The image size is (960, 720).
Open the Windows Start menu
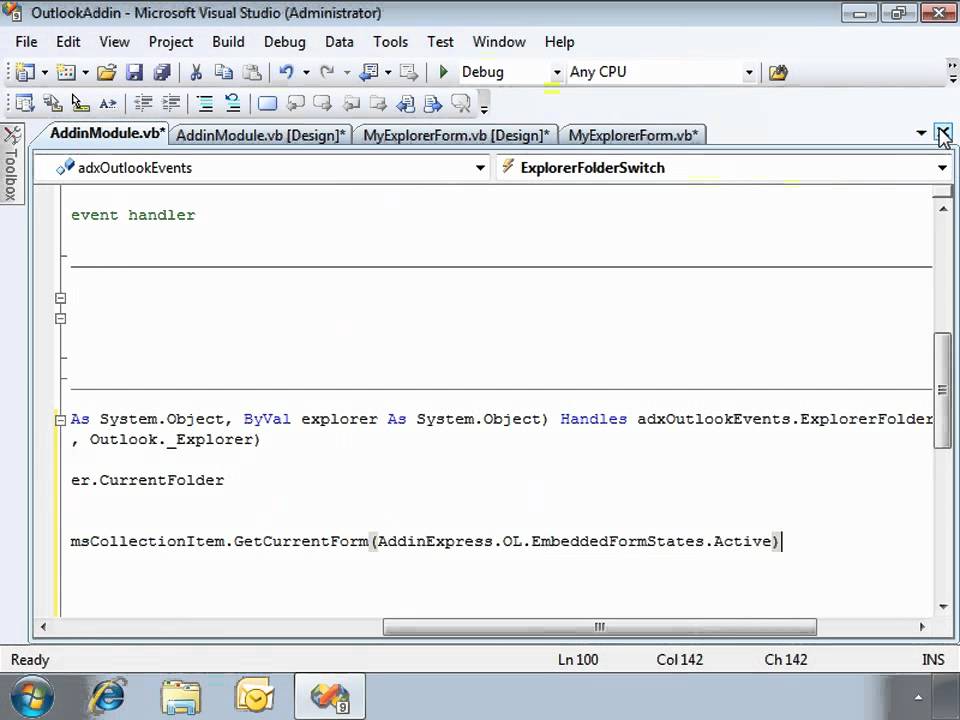pos(31,697)
